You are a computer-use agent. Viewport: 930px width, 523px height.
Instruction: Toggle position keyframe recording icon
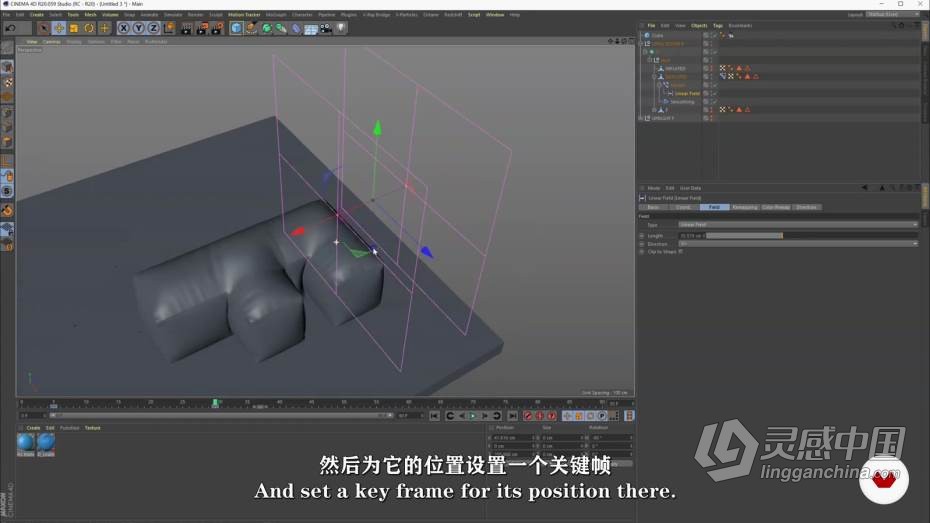[x=567, y=416]
